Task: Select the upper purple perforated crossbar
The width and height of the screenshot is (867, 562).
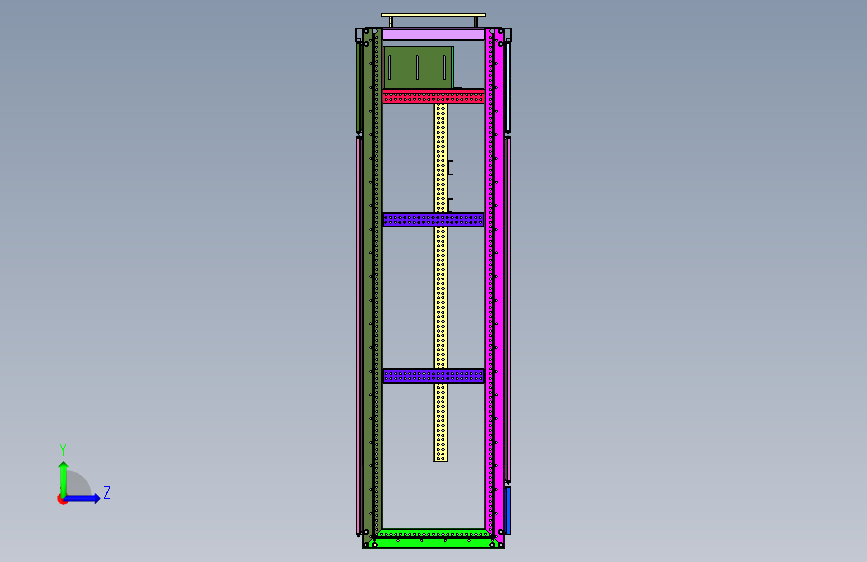Action: click(434, 220)
